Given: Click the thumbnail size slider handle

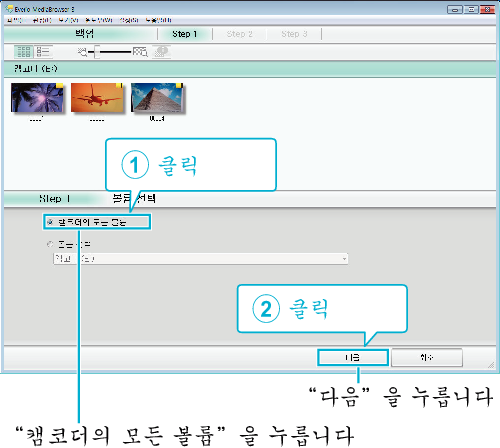Looking at the screenshot, I should pyautogui.click(x=97, y=52).
